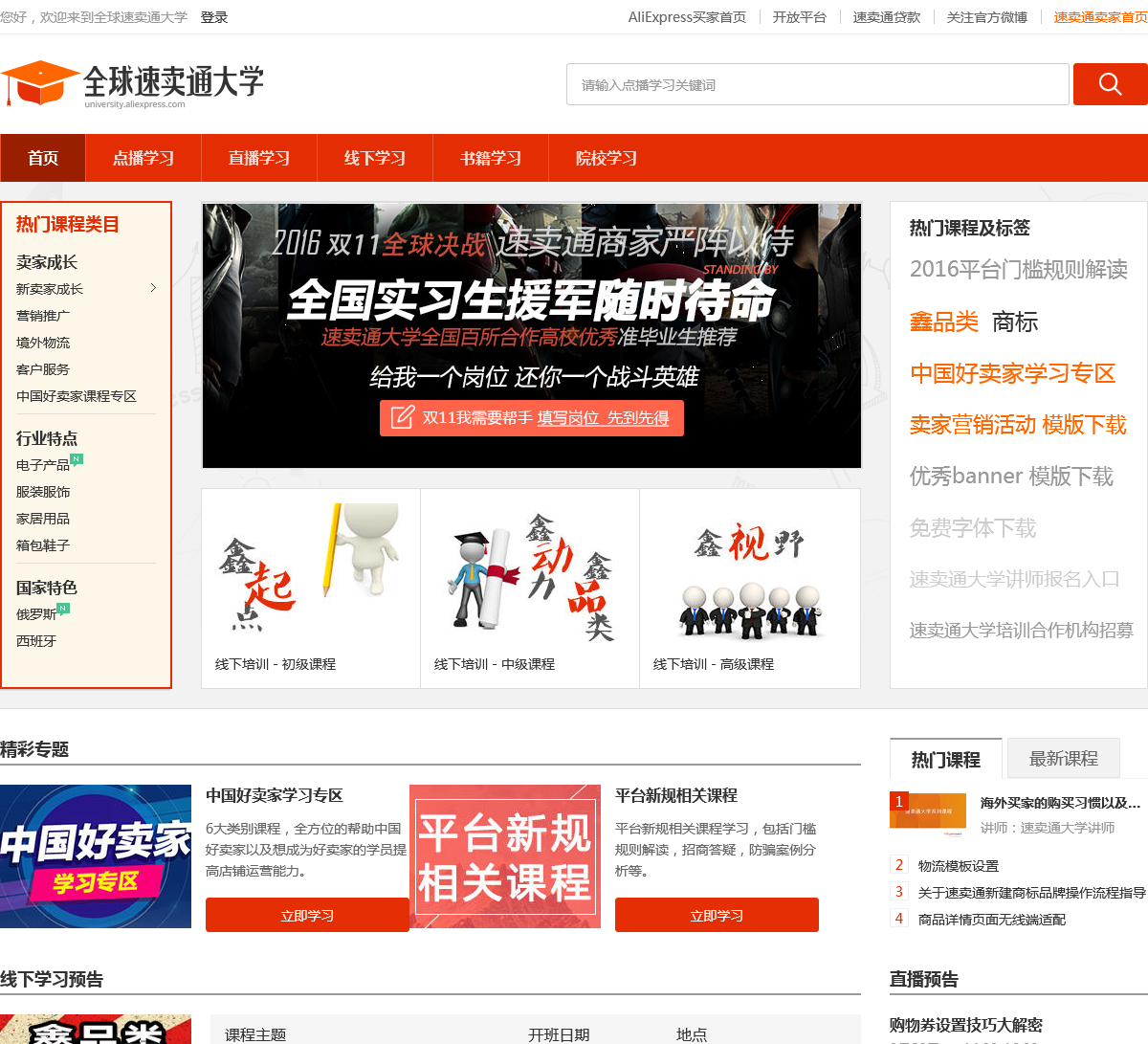Open the 中国好卖家 学习专区 image

(96, 856)
